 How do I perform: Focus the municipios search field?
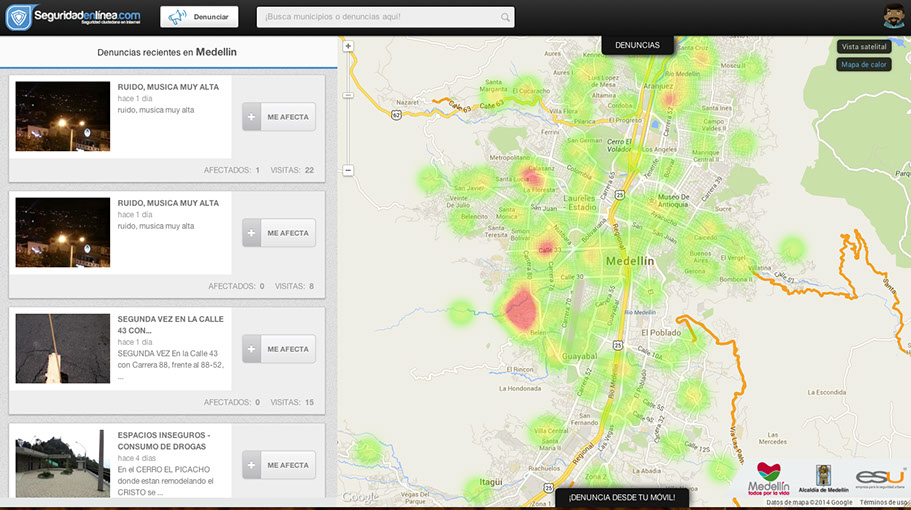click(x=378, y=17)
